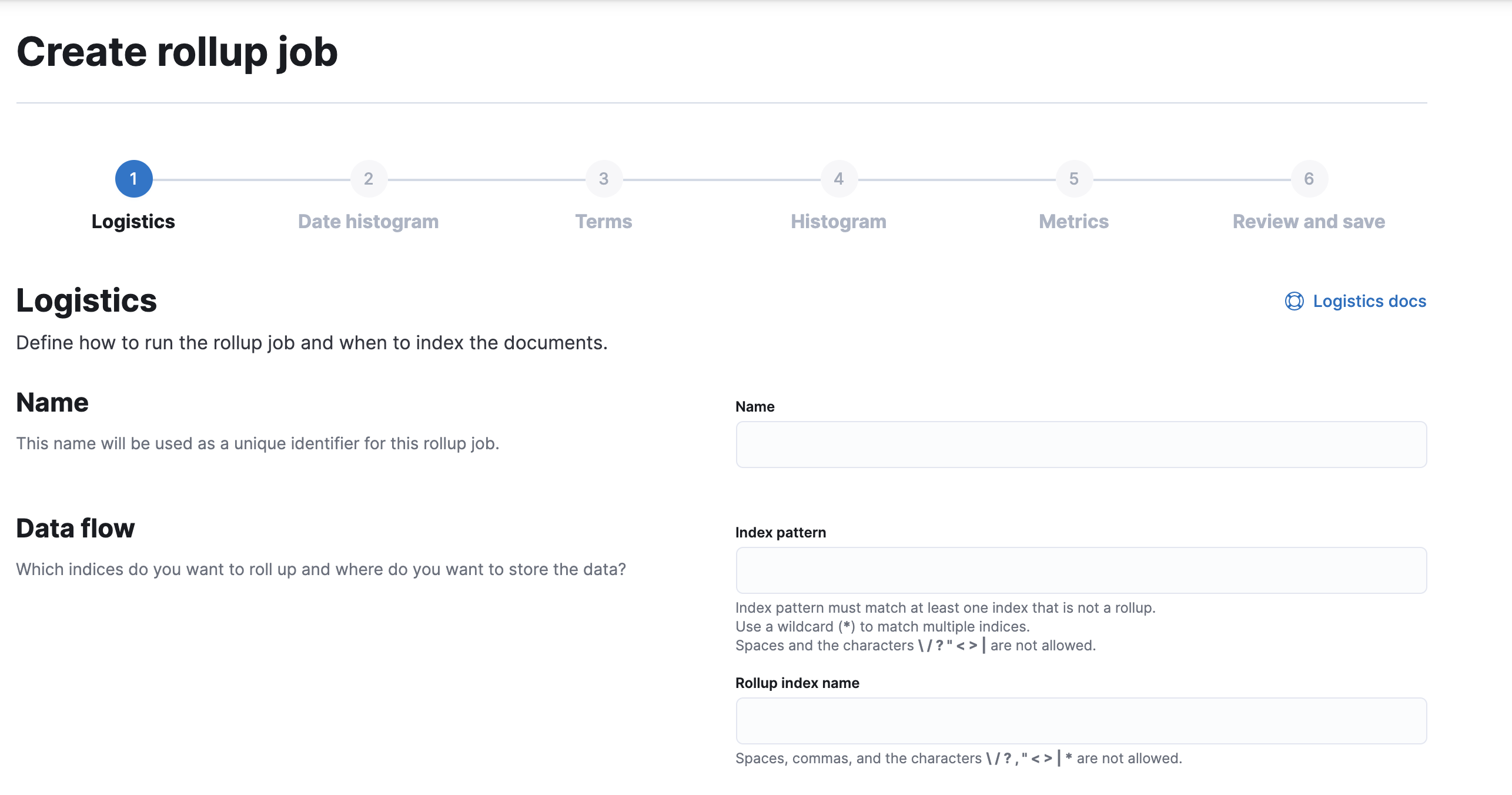Go to the Date histogram step label
Viewport: 1512px width, 795px height.
(x=369, y=222)
